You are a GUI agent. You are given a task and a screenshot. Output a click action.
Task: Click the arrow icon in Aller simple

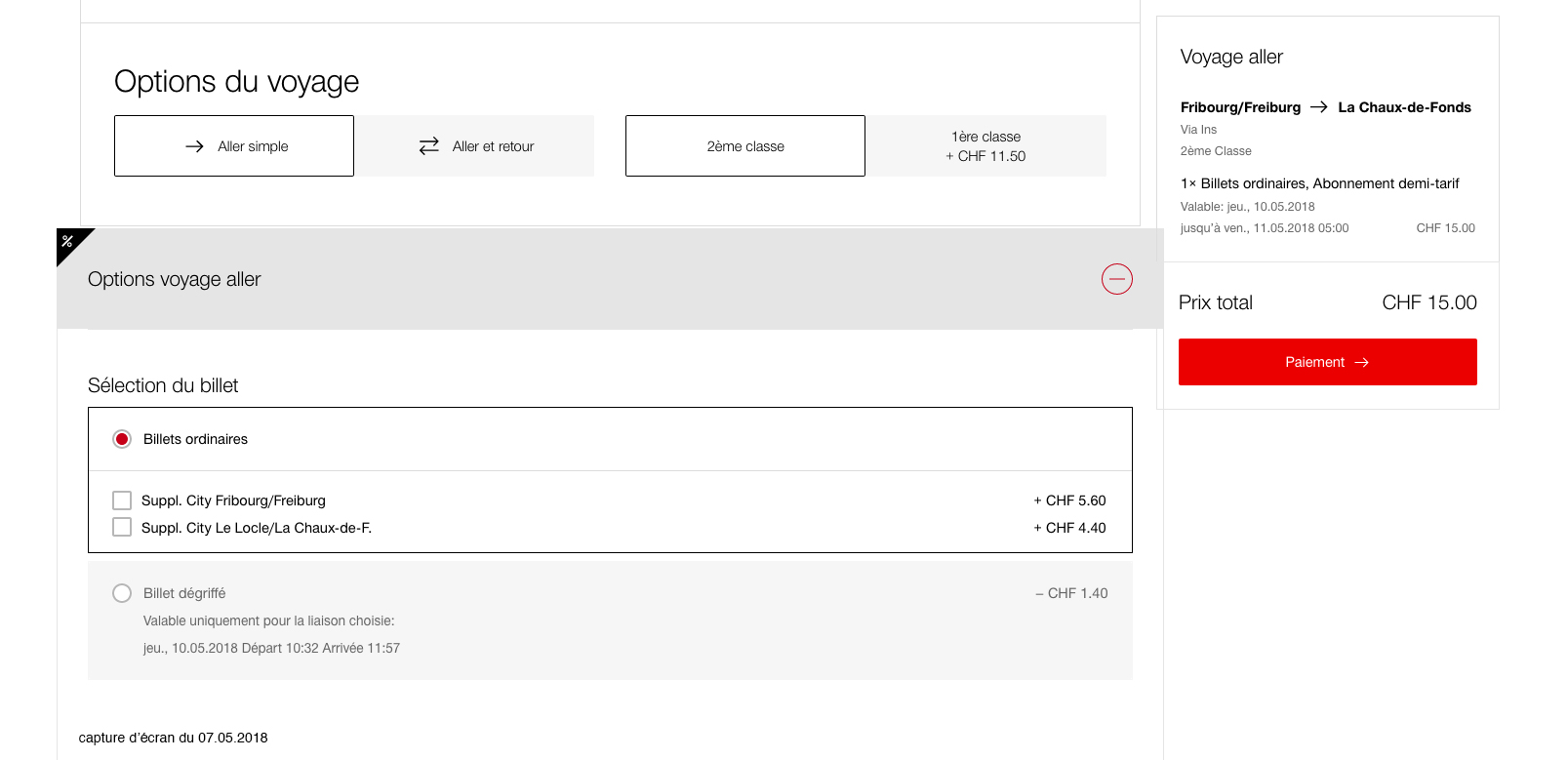(x=195, y=146)
